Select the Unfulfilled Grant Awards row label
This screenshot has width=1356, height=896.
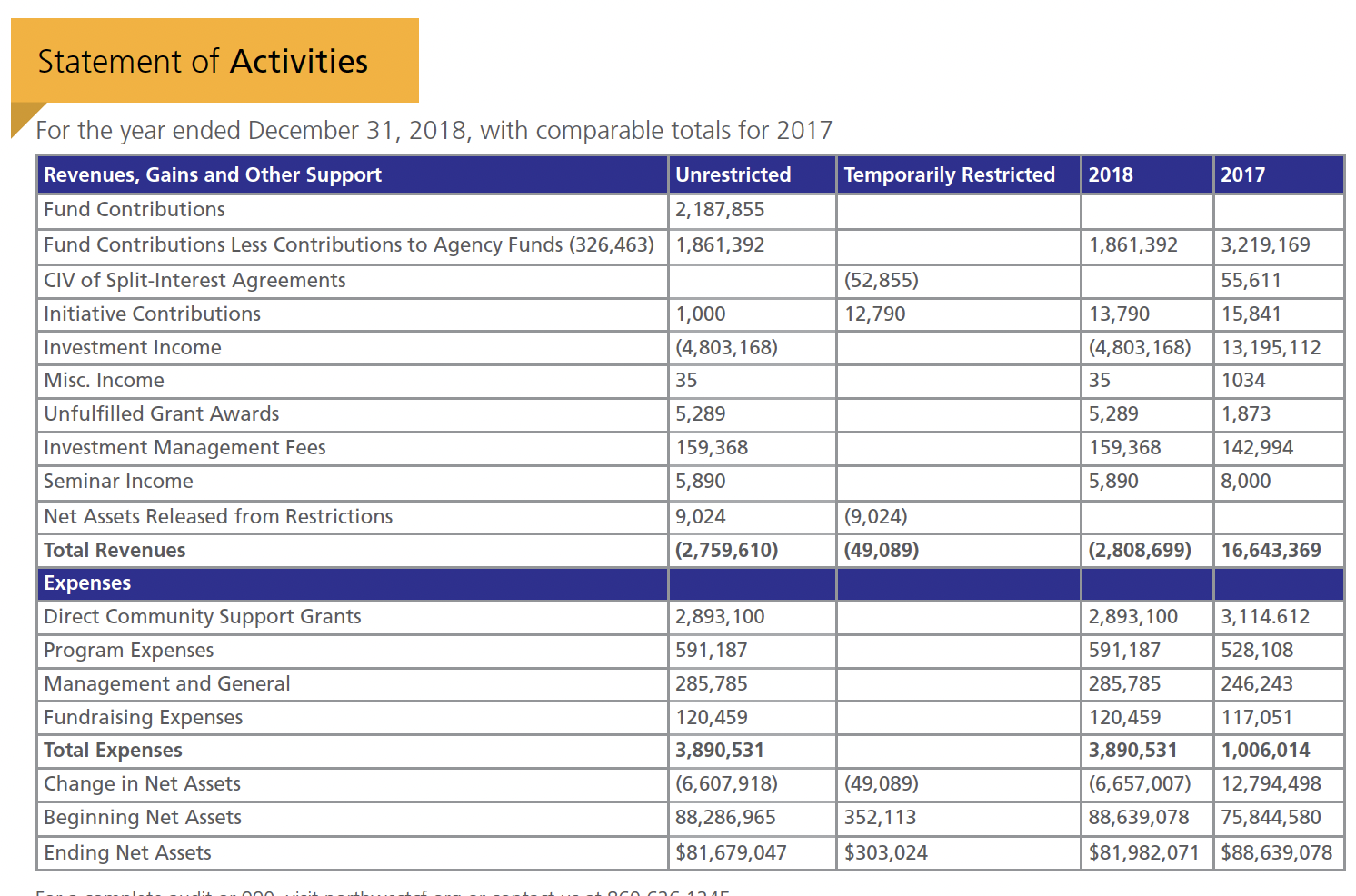tap(162, 414)
